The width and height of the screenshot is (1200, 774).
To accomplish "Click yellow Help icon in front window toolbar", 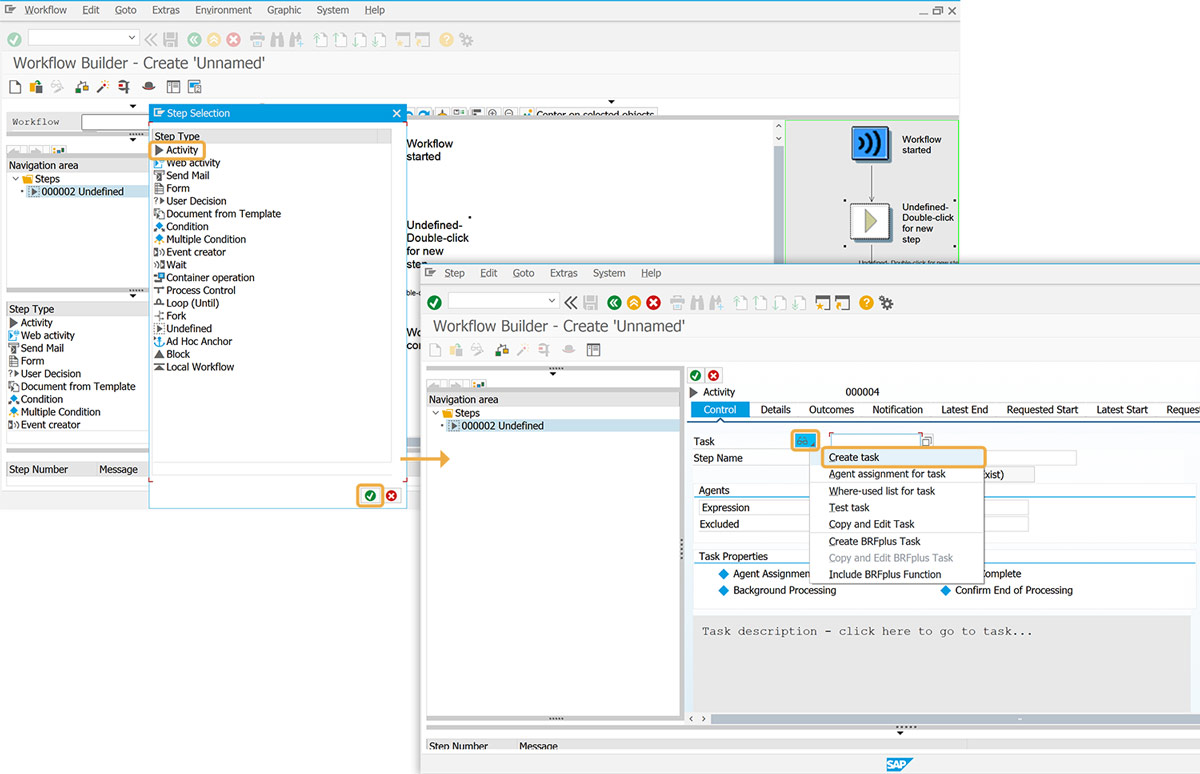I will click(x=866, y=302).
